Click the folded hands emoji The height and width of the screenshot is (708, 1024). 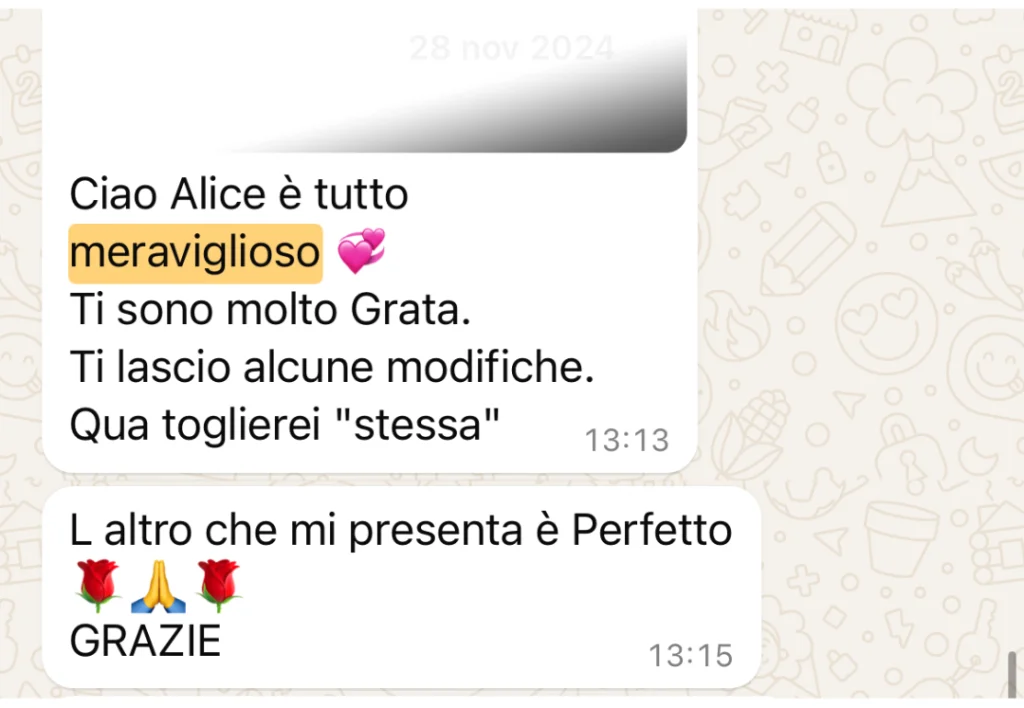158,586
